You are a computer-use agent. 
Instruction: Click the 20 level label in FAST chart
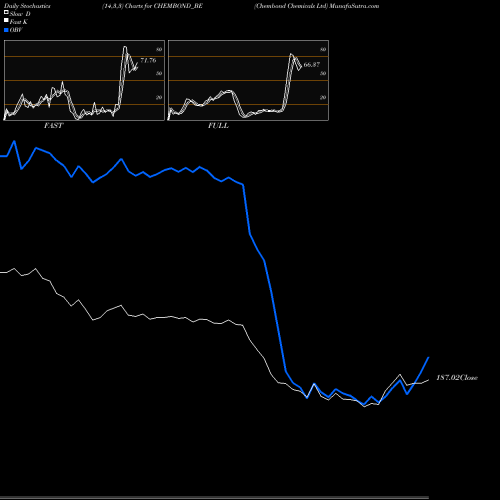159,97
